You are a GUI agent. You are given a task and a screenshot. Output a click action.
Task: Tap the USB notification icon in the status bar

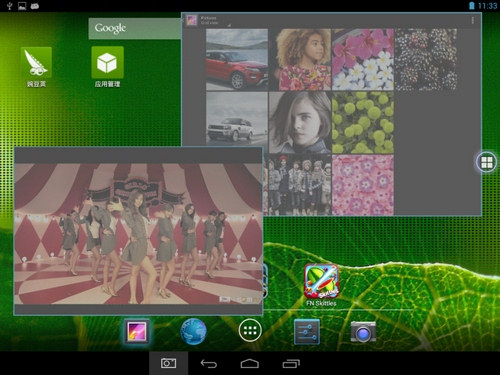click(9, 6)
